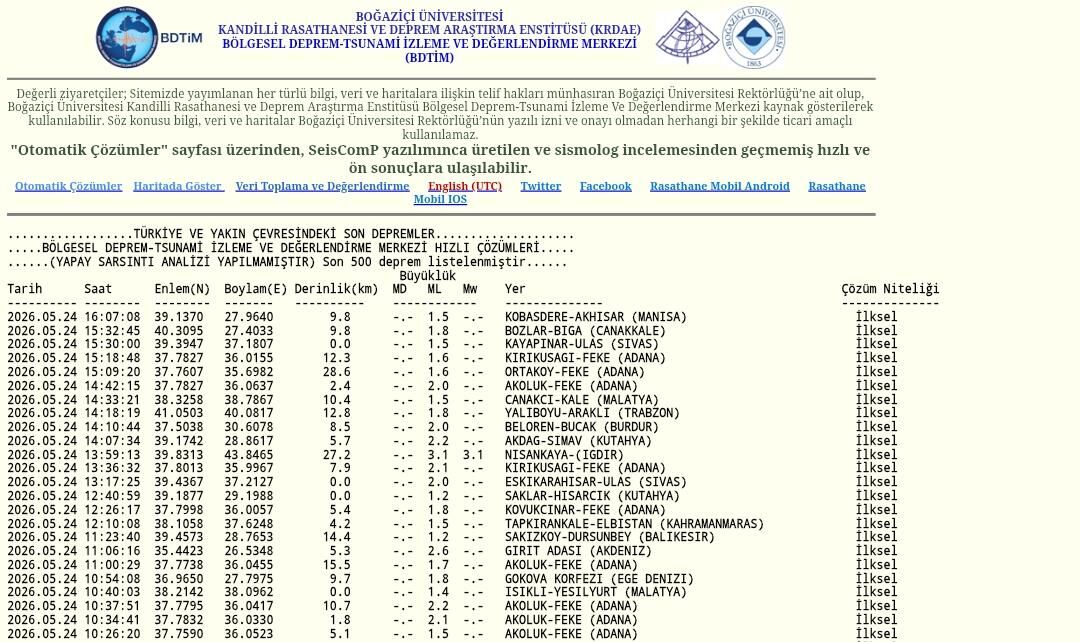This screenshot has height=642, width=1080.
Task: Switch to English (UTC) version
Action: tap(465, 186)
